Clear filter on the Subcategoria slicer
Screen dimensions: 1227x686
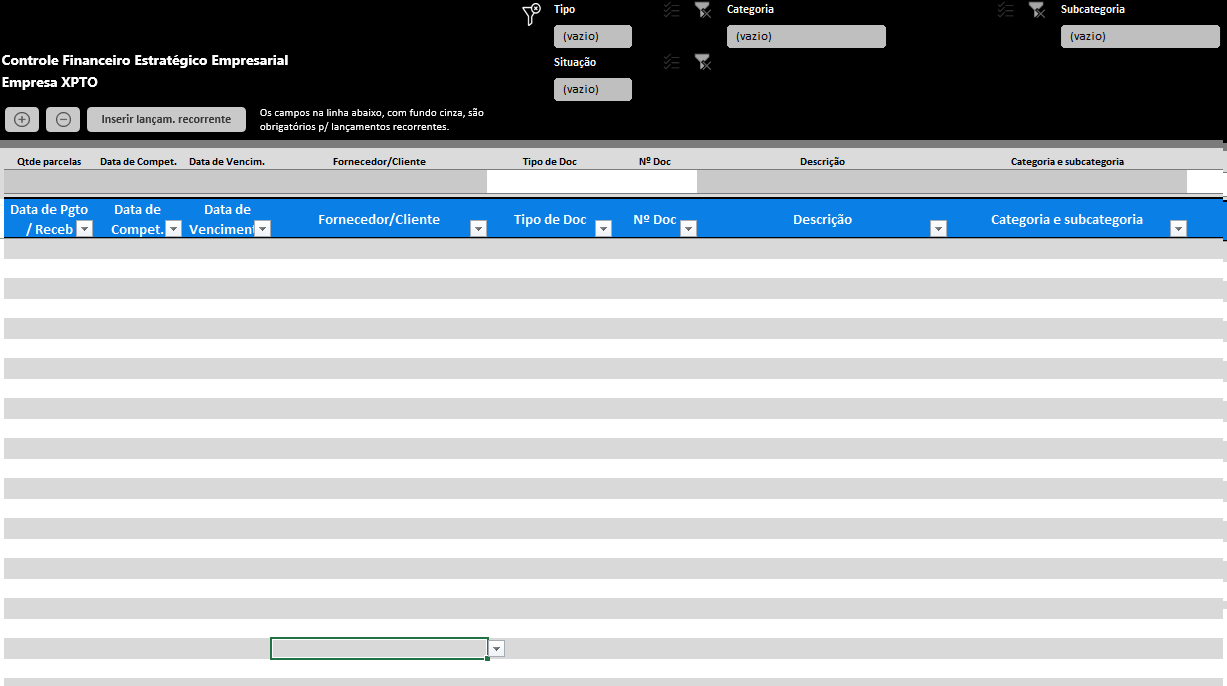1036,10
